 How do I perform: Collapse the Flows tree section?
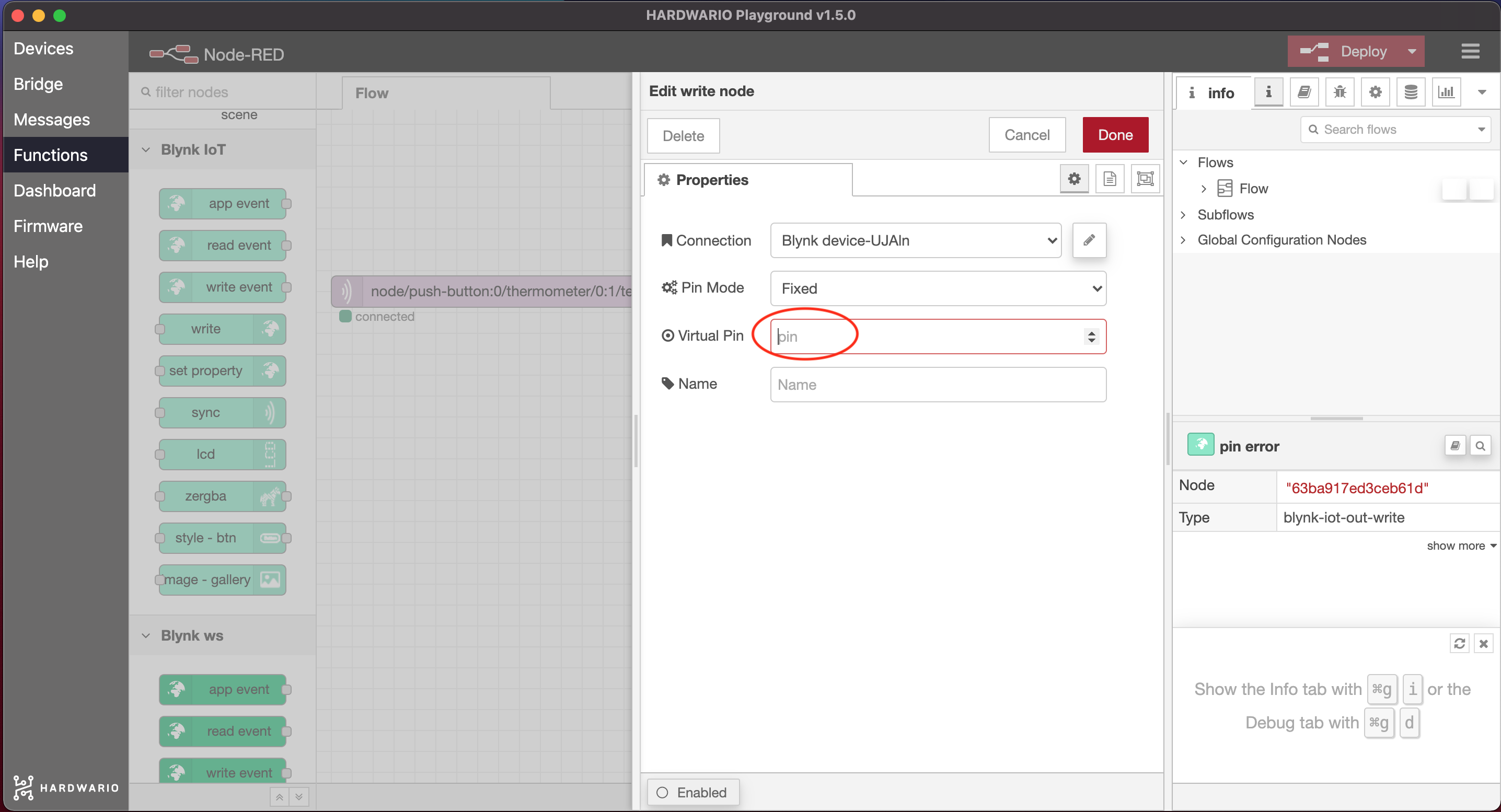pos(1183,162)
